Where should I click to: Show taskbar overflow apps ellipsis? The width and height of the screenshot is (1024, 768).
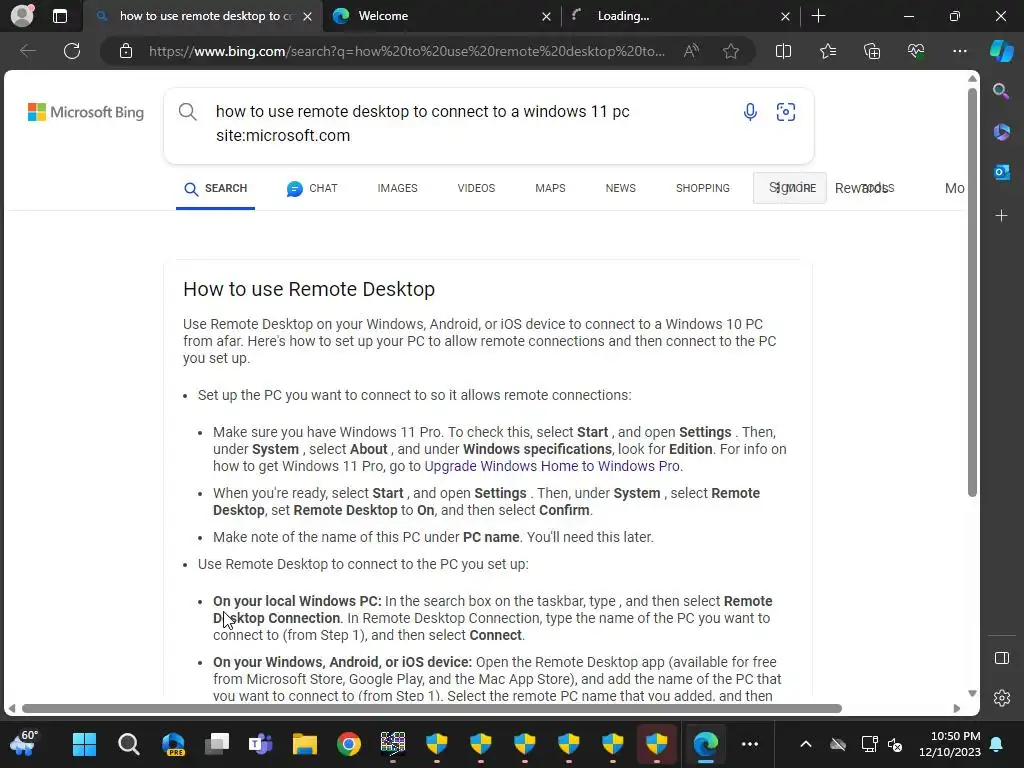pos(750,744)
